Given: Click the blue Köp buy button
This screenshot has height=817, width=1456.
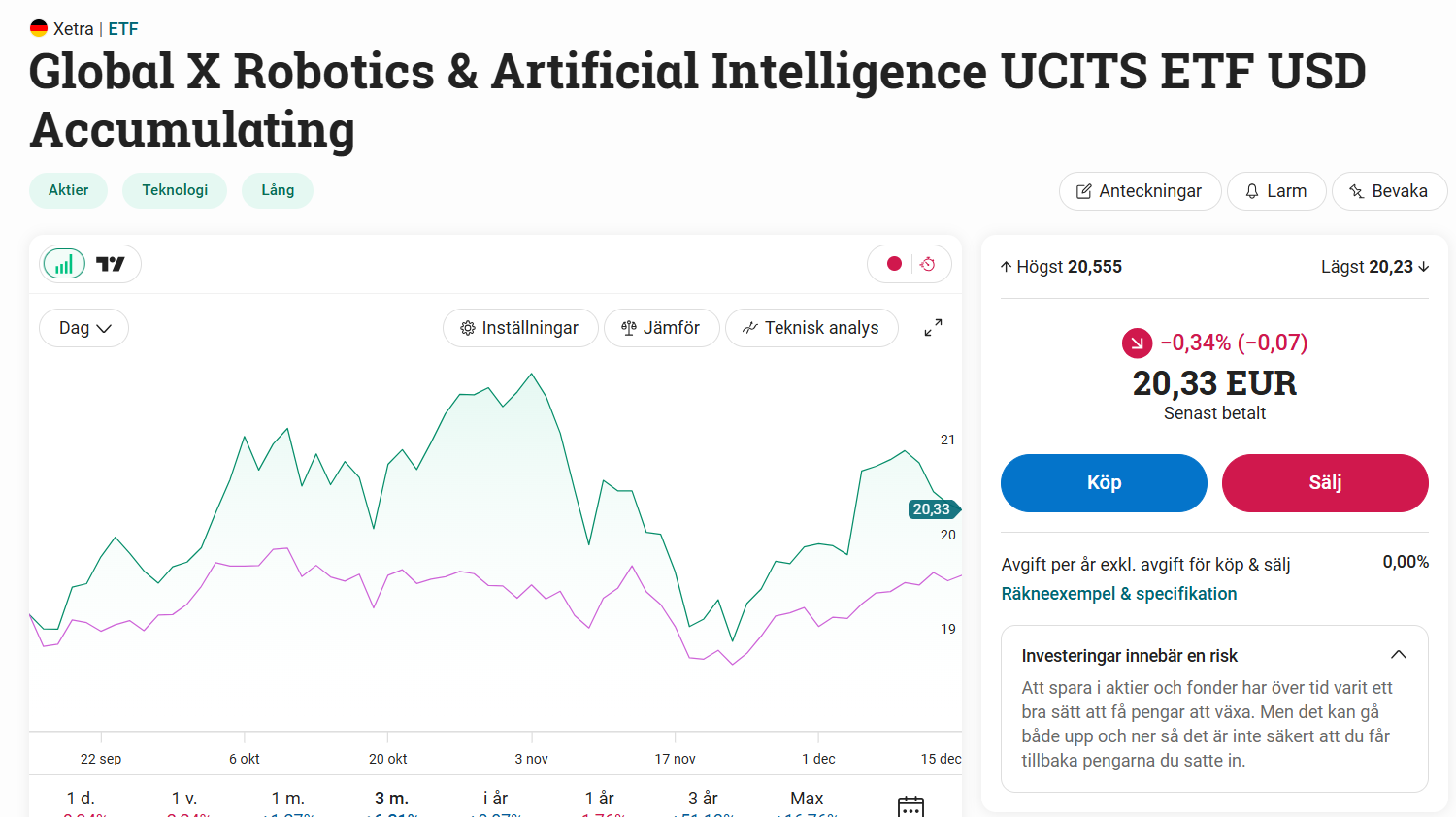Looking at the screenshot, I should point(1104,483).
